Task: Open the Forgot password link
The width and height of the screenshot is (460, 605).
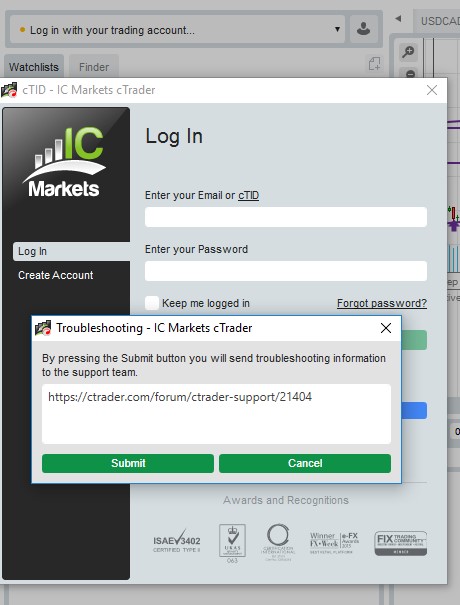Action: point(382,303)
